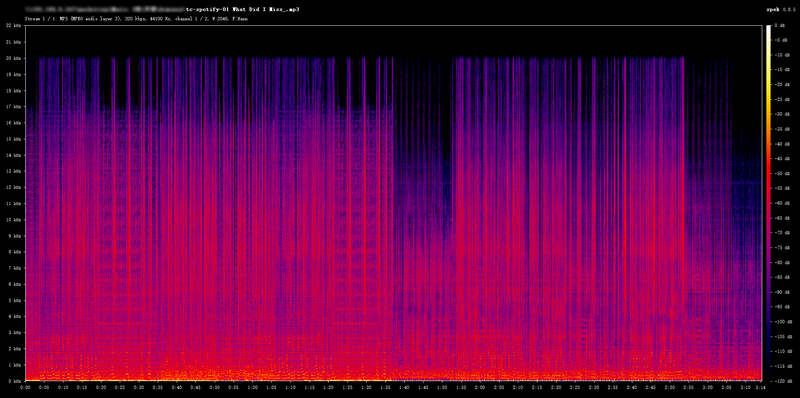Click the "3:00" time axis label
The image size is (800, 398).
click(709, 387)
